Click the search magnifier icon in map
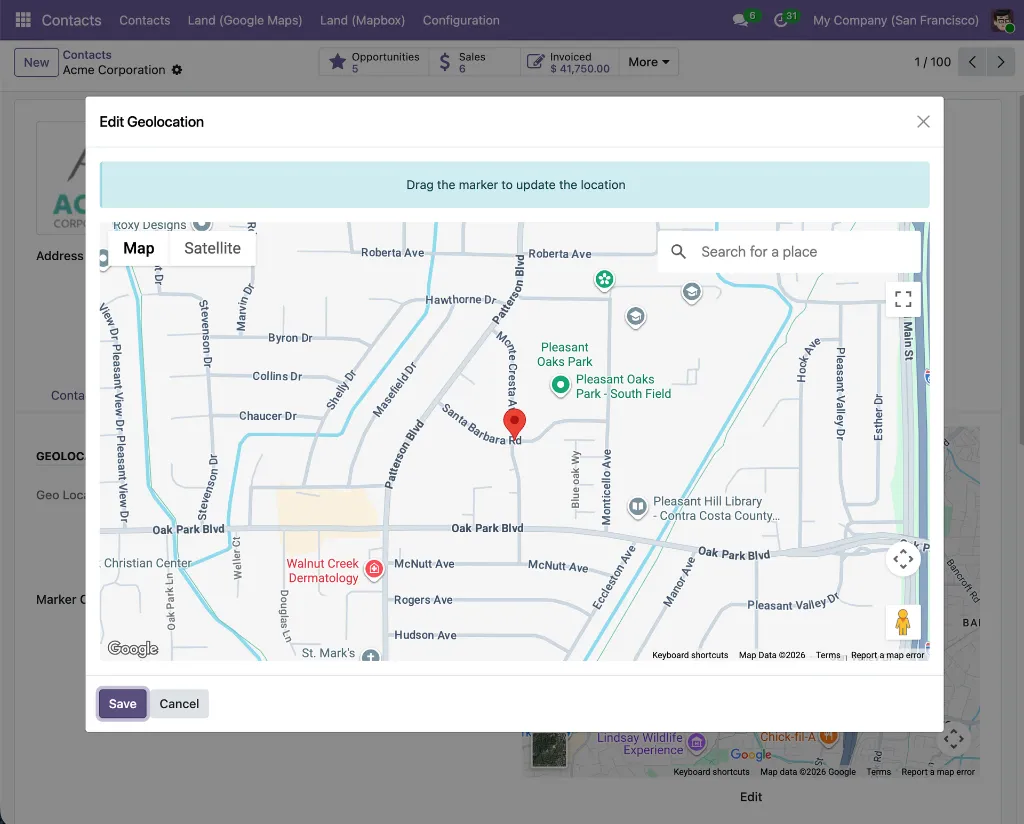Screen dimensions: 1024x824 point(679,252)
